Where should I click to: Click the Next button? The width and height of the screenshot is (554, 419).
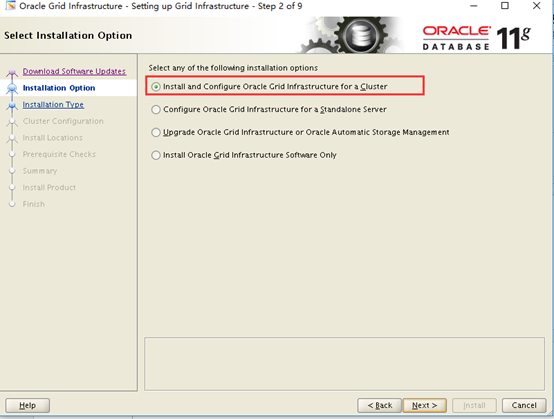click(x=425, y=405)
